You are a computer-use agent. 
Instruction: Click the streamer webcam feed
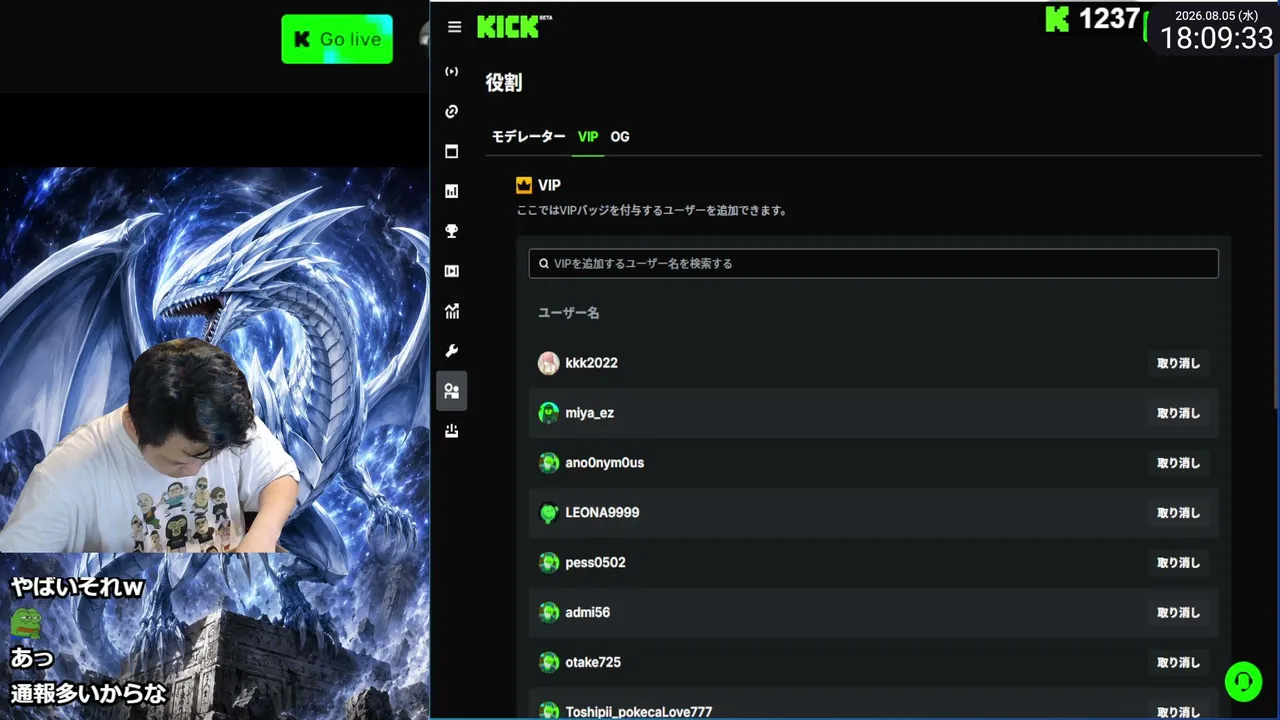point(150,445)
